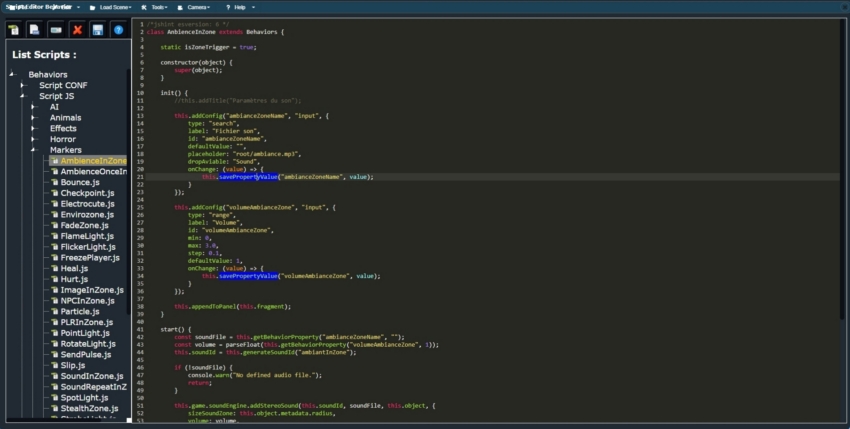Open the Tools menu

158,7
